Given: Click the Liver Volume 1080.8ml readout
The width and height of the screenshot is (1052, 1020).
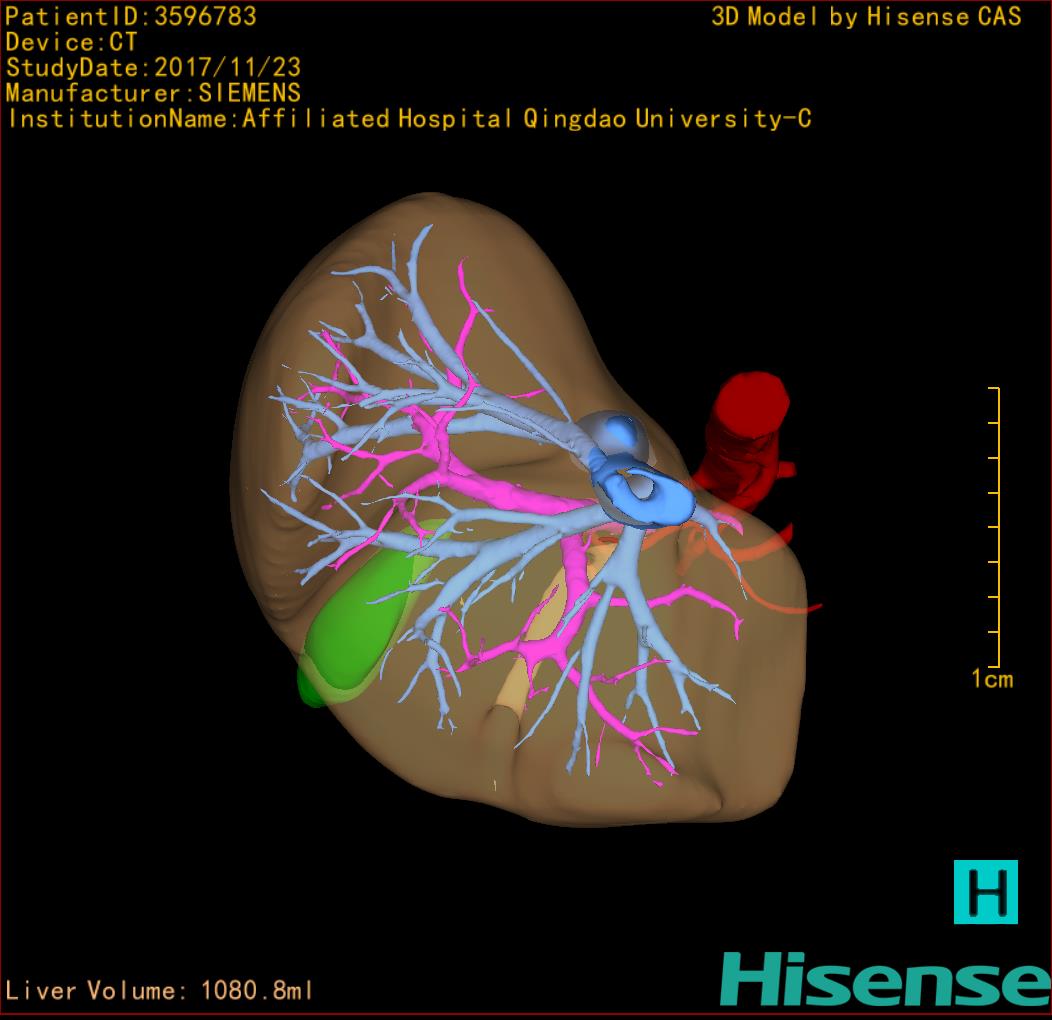Looking at the screenshot, I should point(160,991).
